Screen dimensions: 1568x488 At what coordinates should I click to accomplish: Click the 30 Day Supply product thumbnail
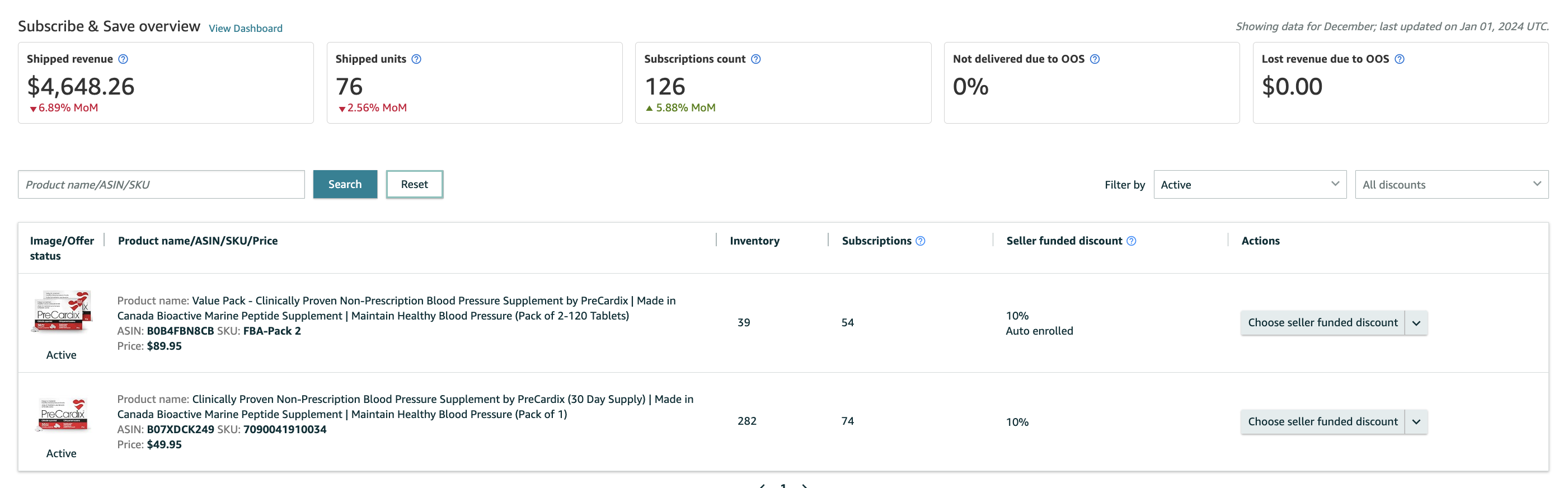62,414
